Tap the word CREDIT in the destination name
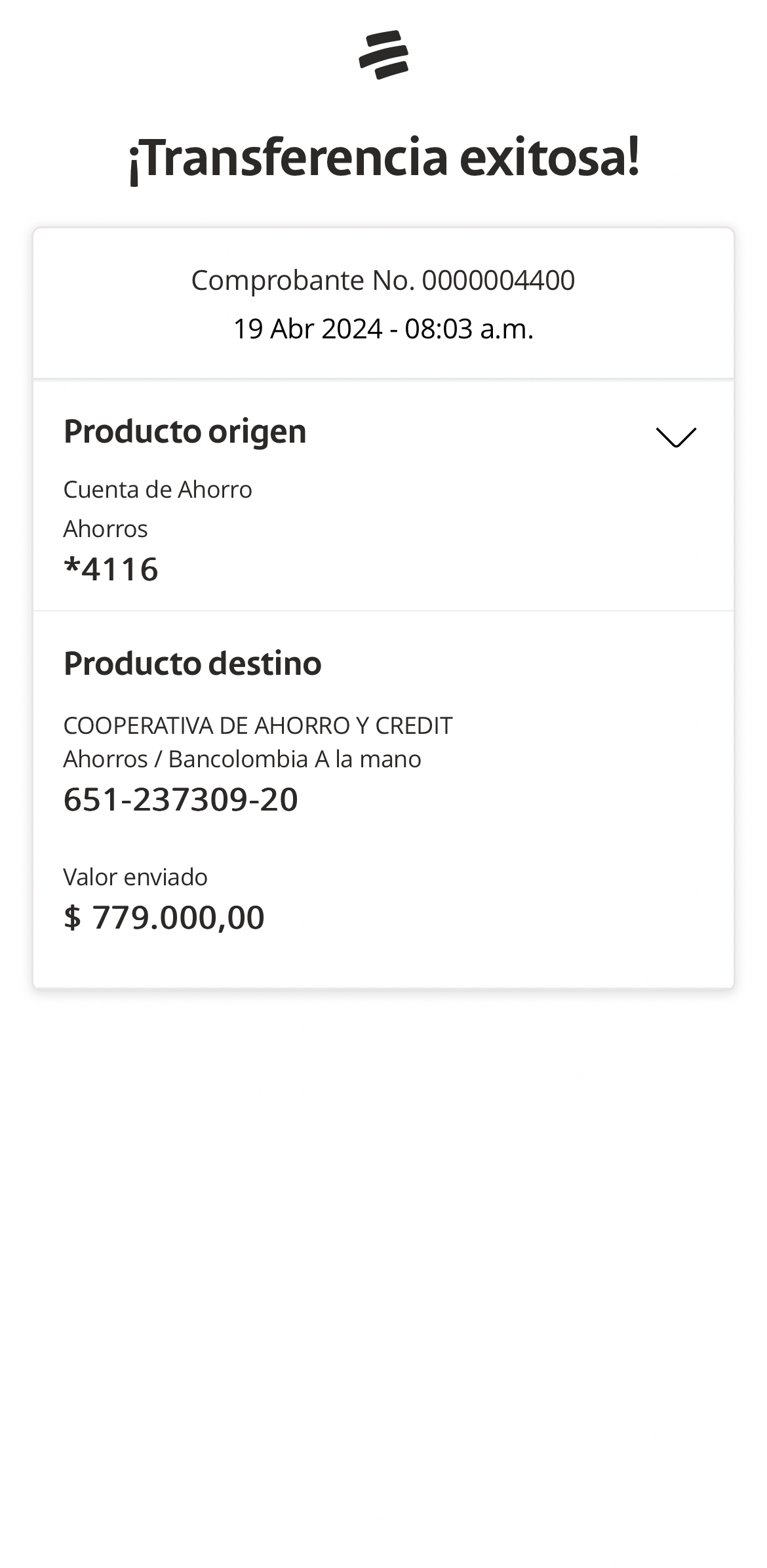 (x=414, y=726)
